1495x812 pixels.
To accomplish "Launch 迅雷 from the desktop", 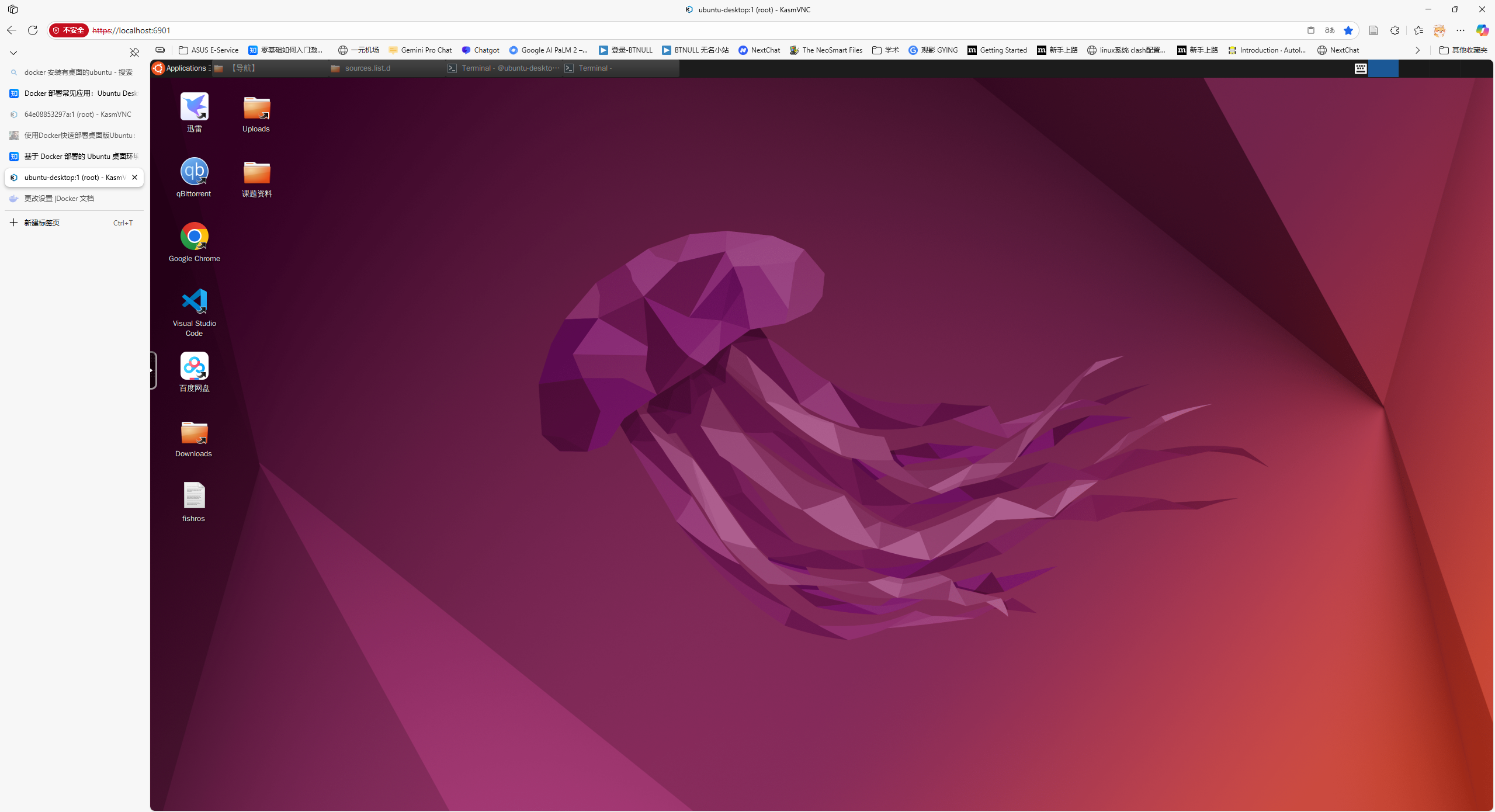I will tap(193, 111).
